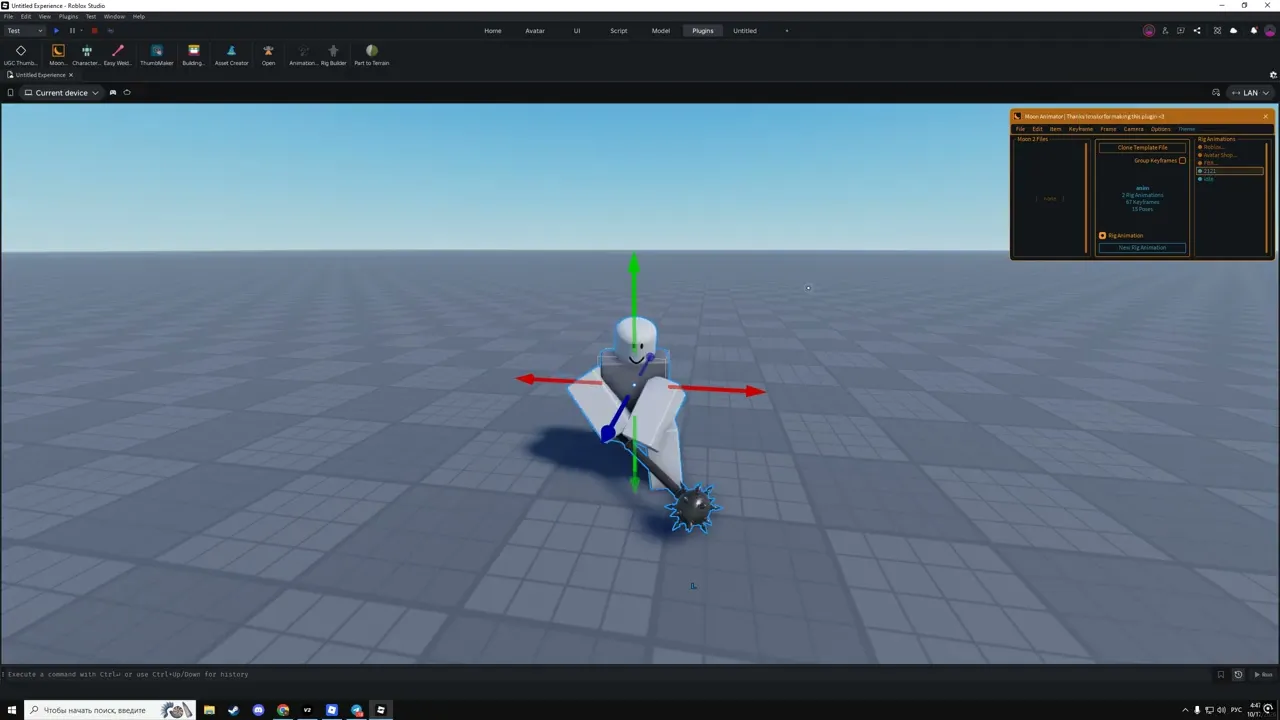Stop the test with the red Stop button
This screenshot has width=1280, height=720.
point(94,31)
